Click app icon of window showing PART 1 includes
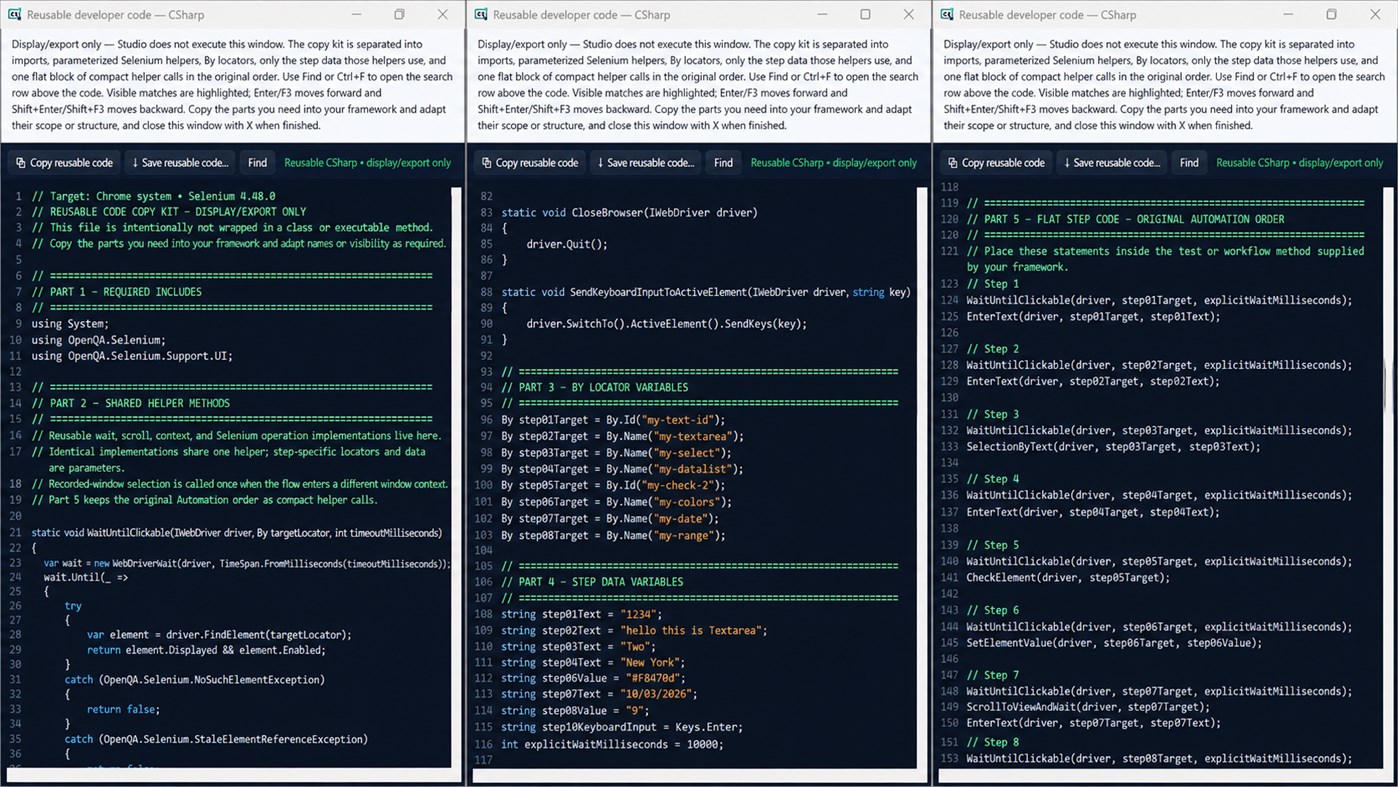Screen dimensions: 1398x787 click(15, 15)
